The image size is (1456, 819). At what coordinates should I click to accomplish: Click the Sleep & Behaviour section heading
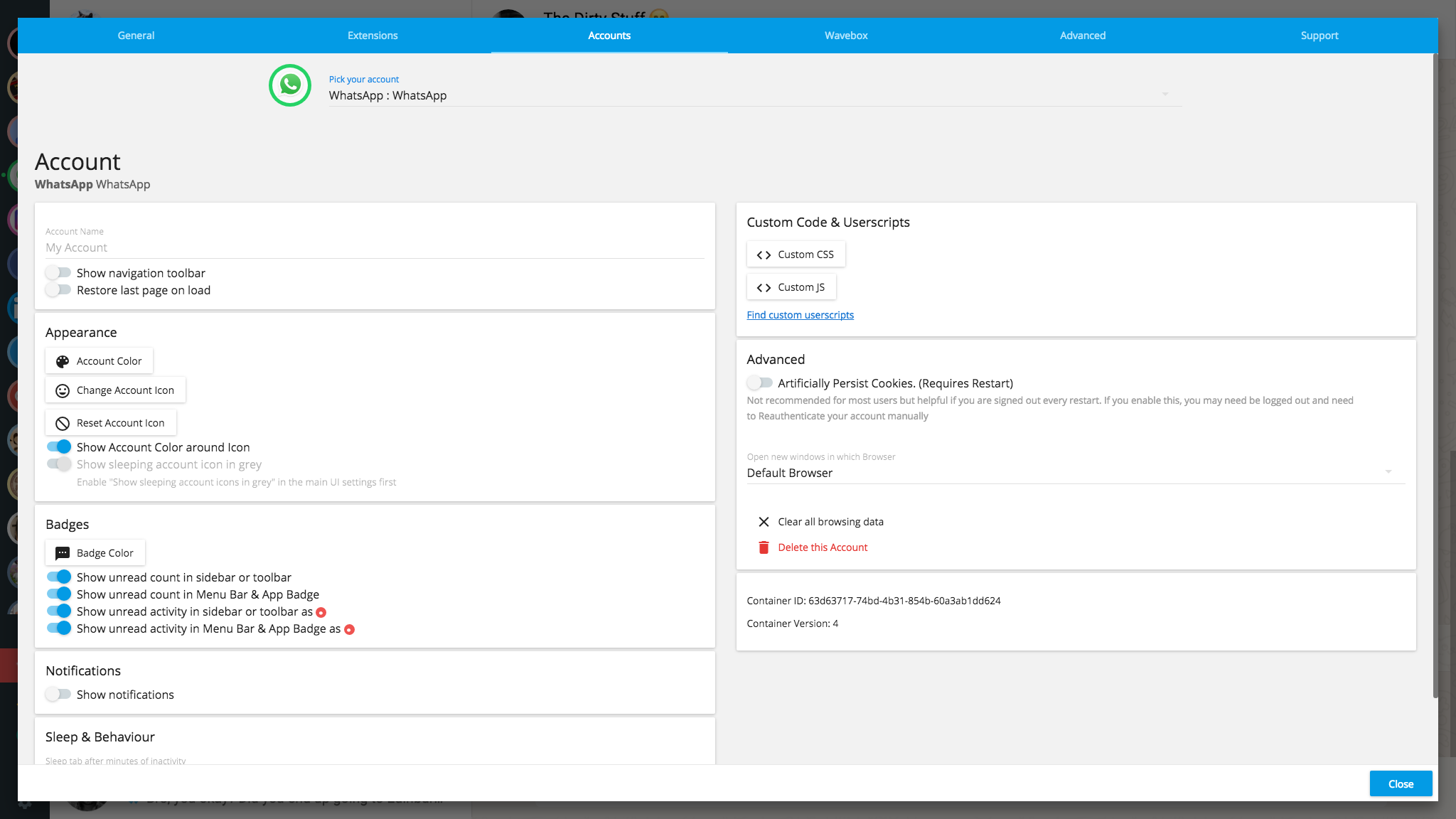pyautogui.click(x=100, y=737)
